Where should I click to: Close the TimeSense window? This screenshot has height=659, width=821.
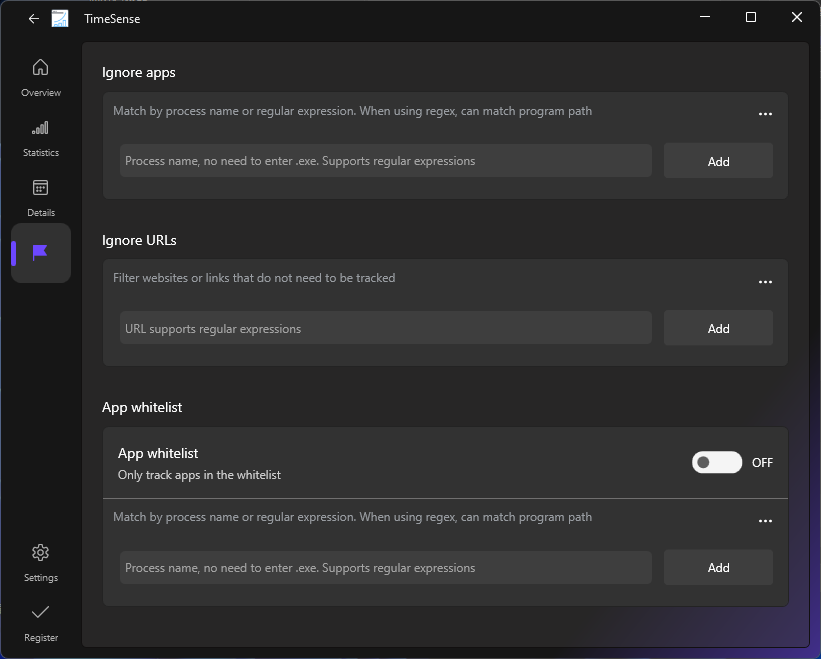pyautogui.click(x=796, y=17)
